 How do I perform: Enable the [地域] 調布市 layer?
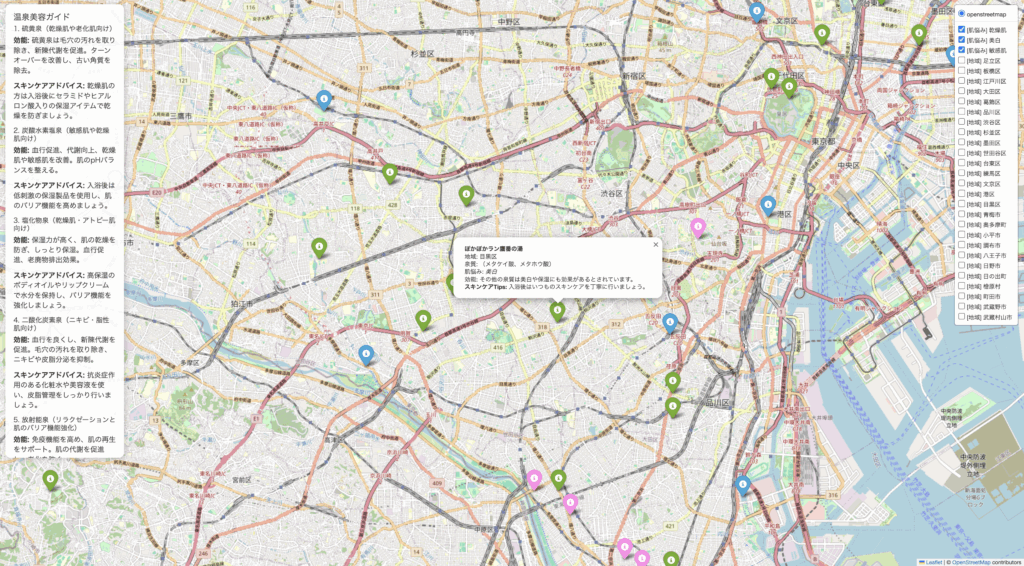962,245
